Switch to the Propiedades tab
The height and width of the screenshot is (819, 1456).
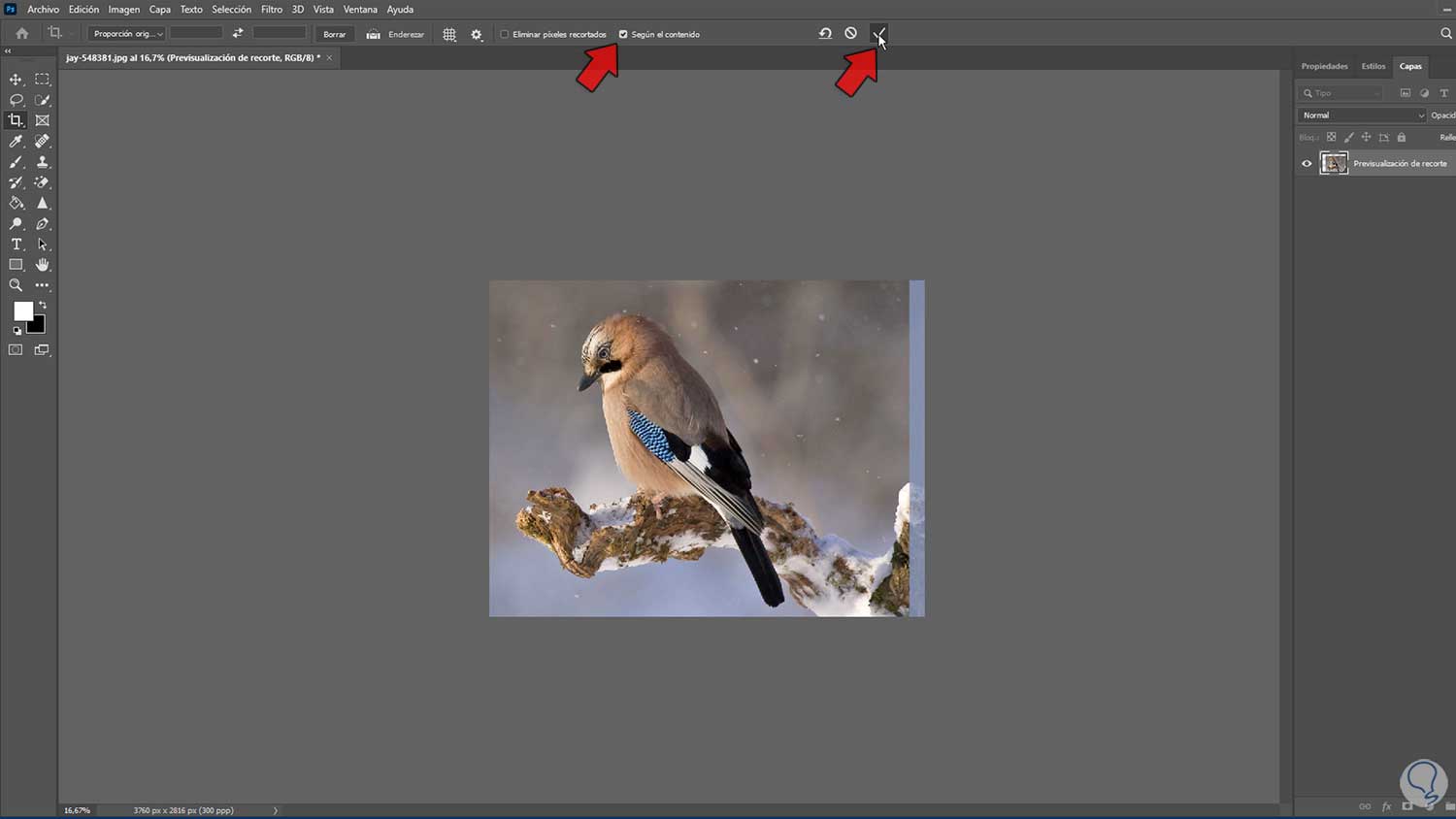point(1324,66)
